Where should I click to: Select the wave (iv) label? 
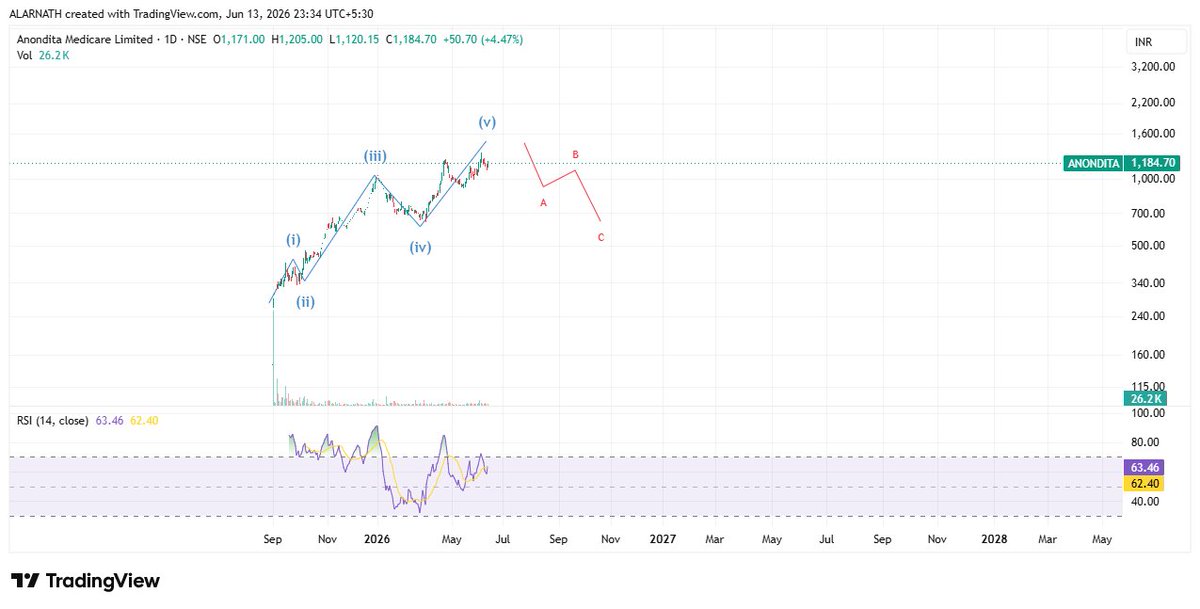pyautogui.click(x=420, y=247)
